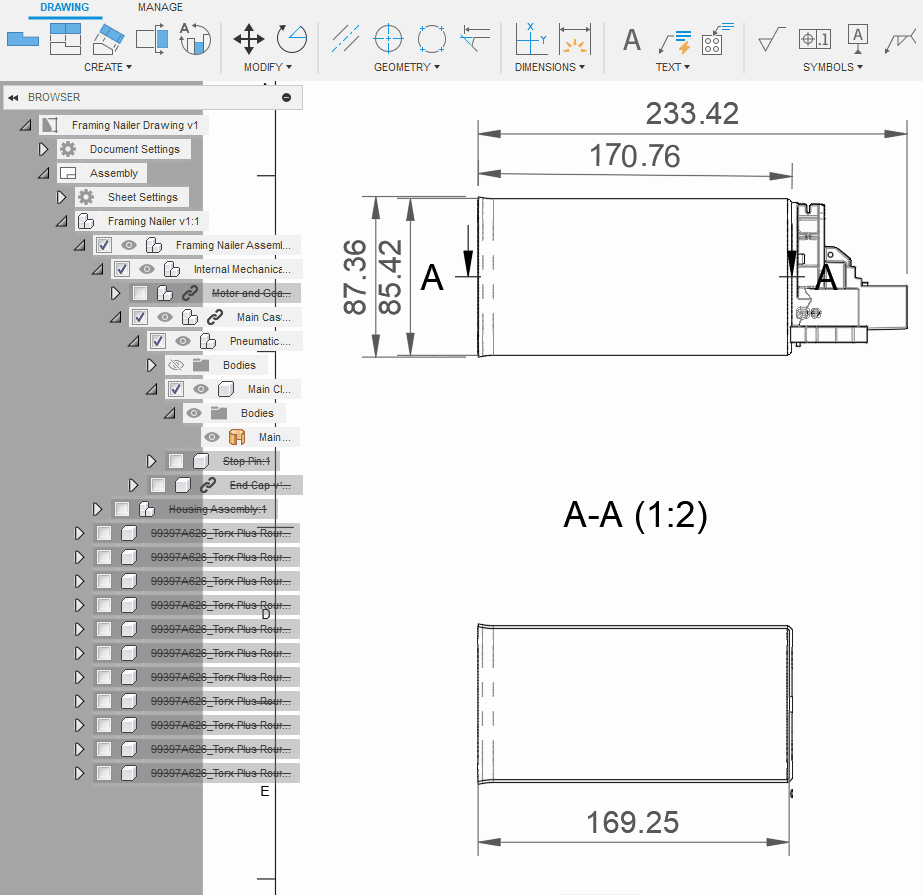The width and height of the screenshot is (923, 895).
Task: Uncheck the Internal Mechanics component checkbox
Action: point(122,269)
